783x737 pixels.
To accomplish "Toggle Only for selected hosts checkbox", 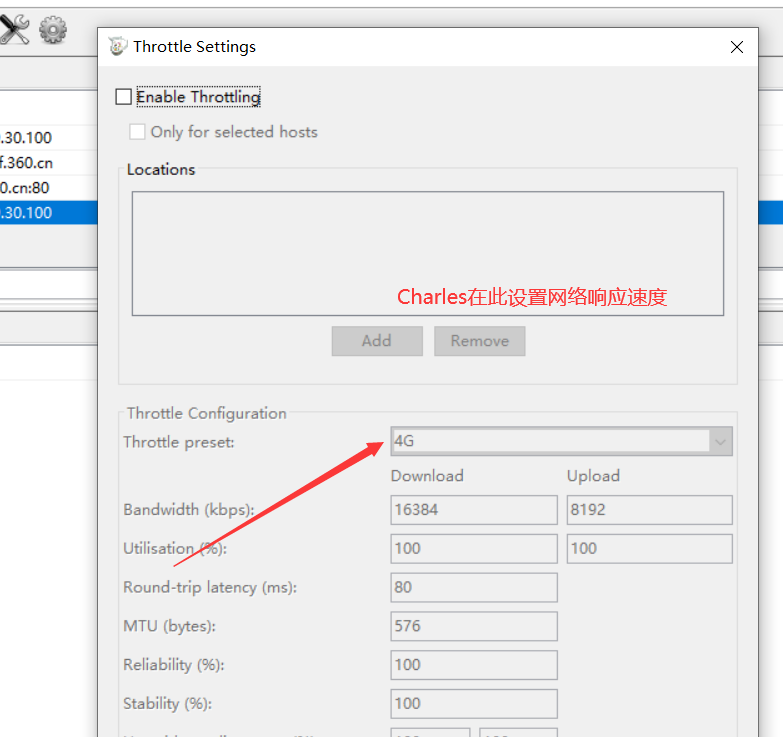I will (x=137, y=132).
